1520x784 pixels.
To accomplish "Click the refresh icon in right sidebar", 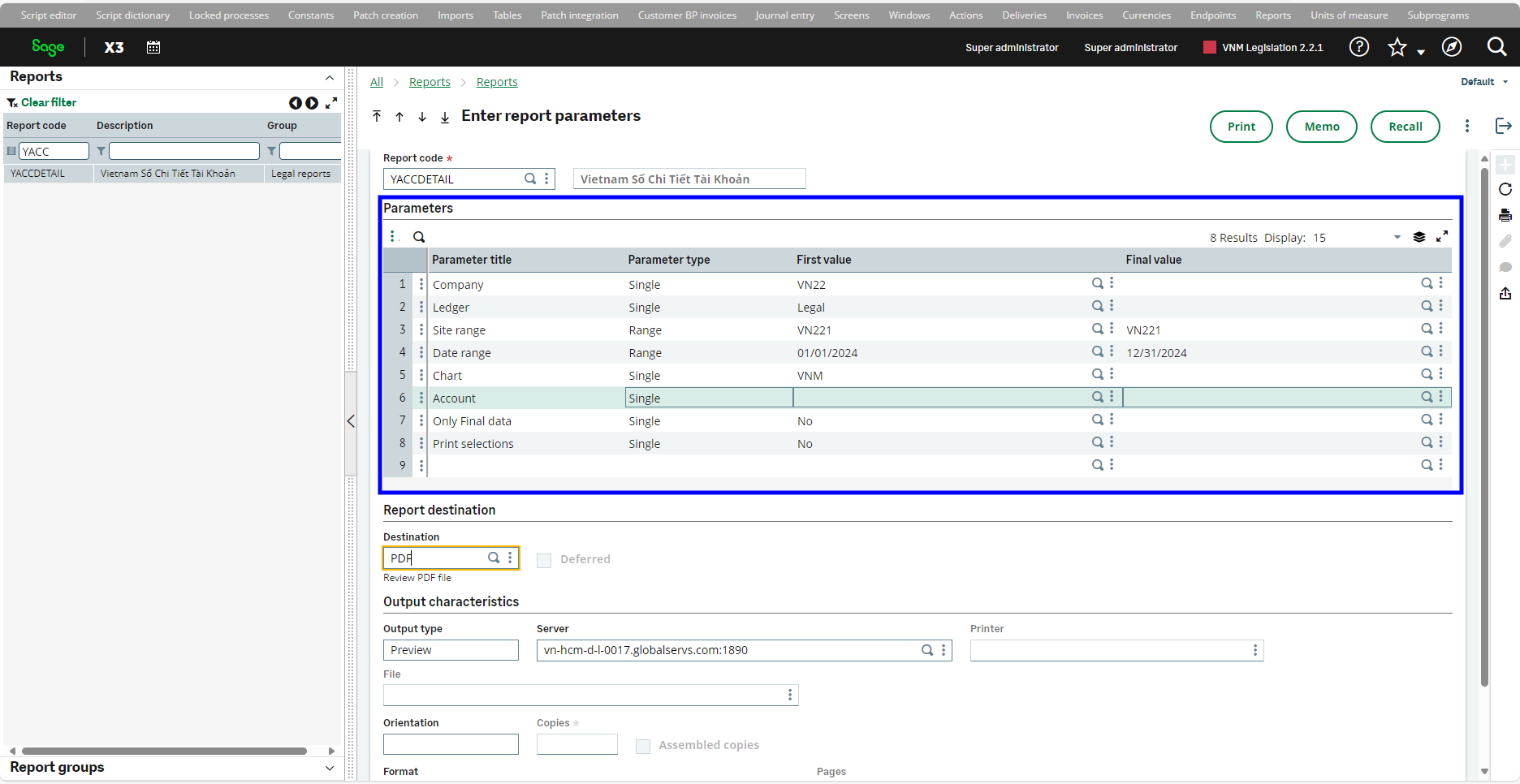I will click(1505, 189).
